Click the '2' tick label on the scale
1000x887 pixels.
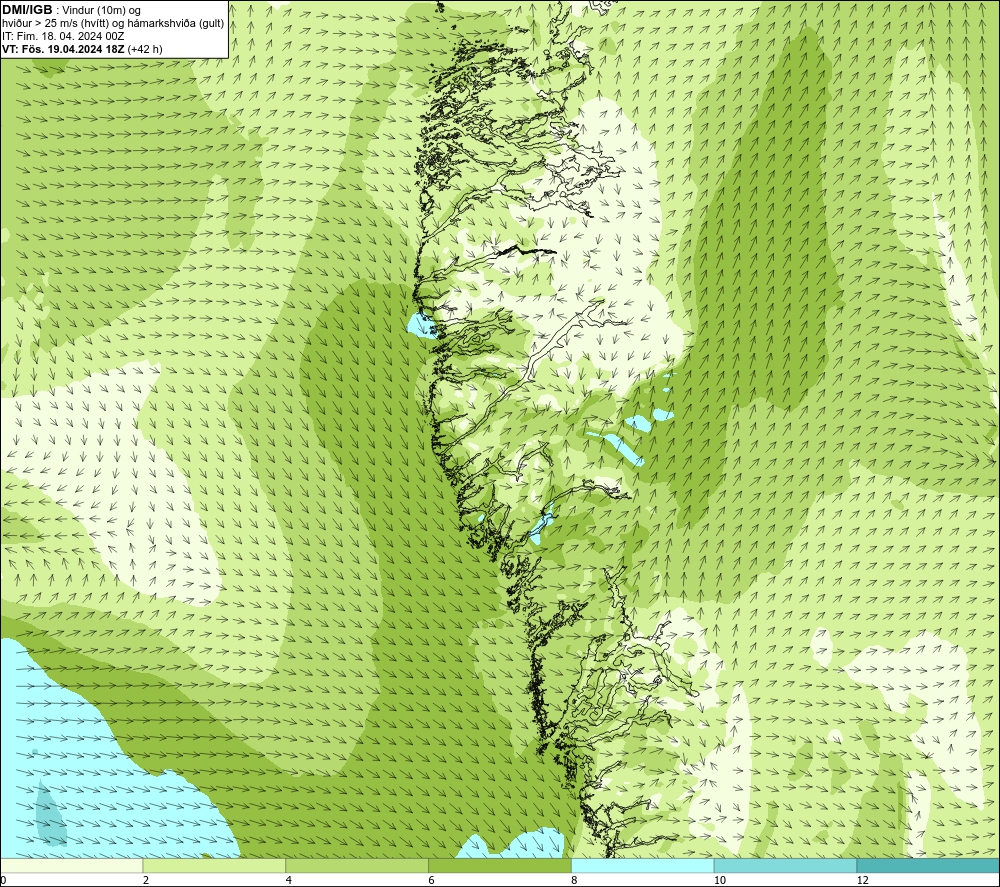pos(146,880)
